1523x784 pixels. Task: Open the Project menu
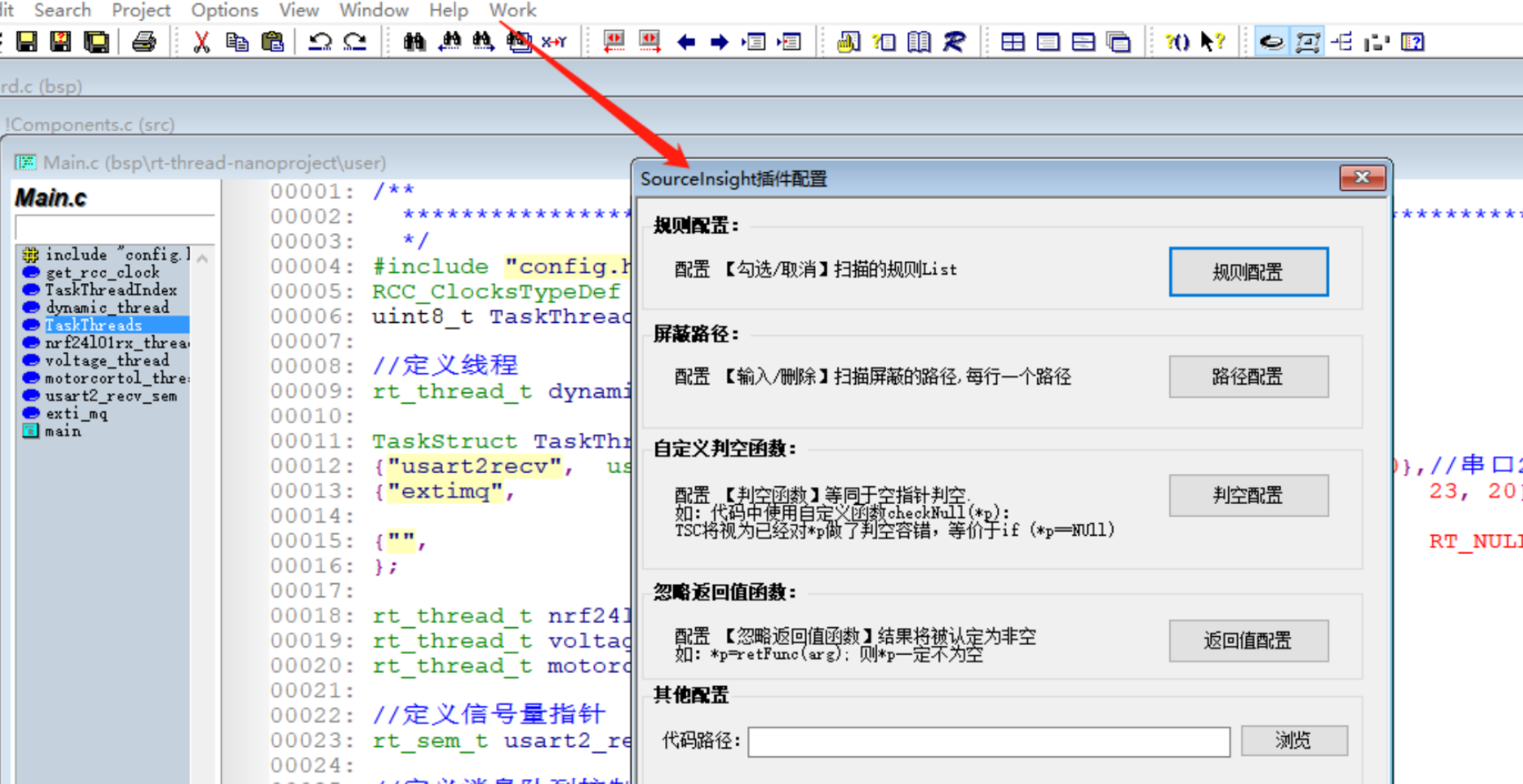coord(141,11)
